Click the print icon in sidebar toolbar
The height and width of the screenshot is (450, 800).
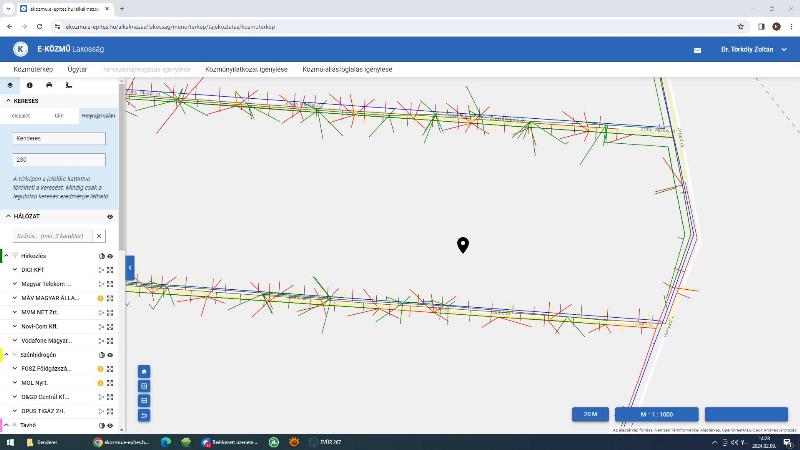point(49,85)
